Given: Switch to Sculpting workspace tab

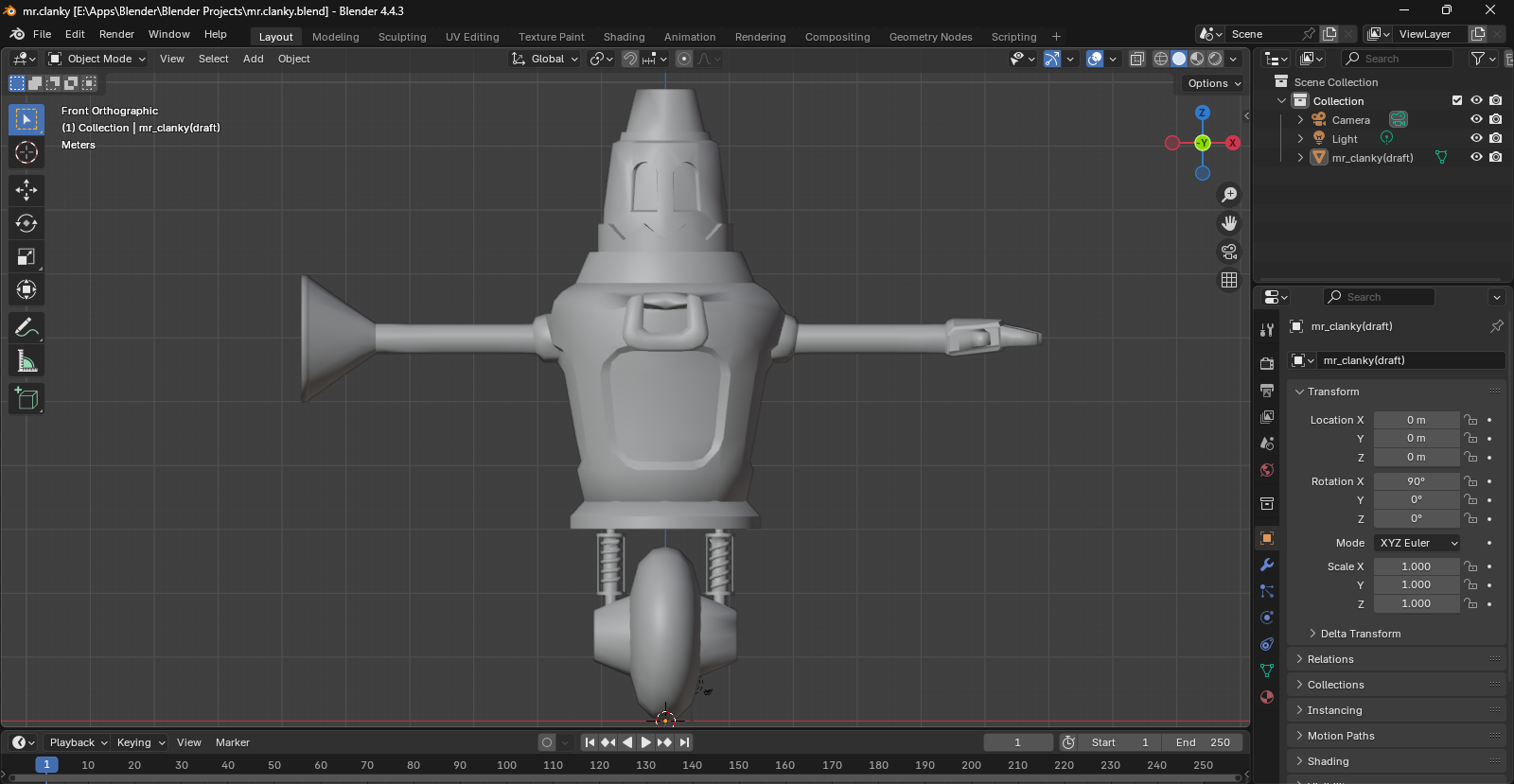Looking at the screenshot, I should click(x=402, y=37).
